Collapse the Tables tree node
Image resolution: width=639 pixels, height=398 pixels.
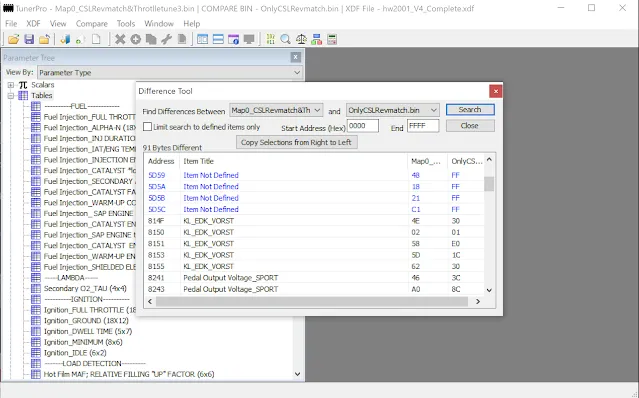coord(11,96)
